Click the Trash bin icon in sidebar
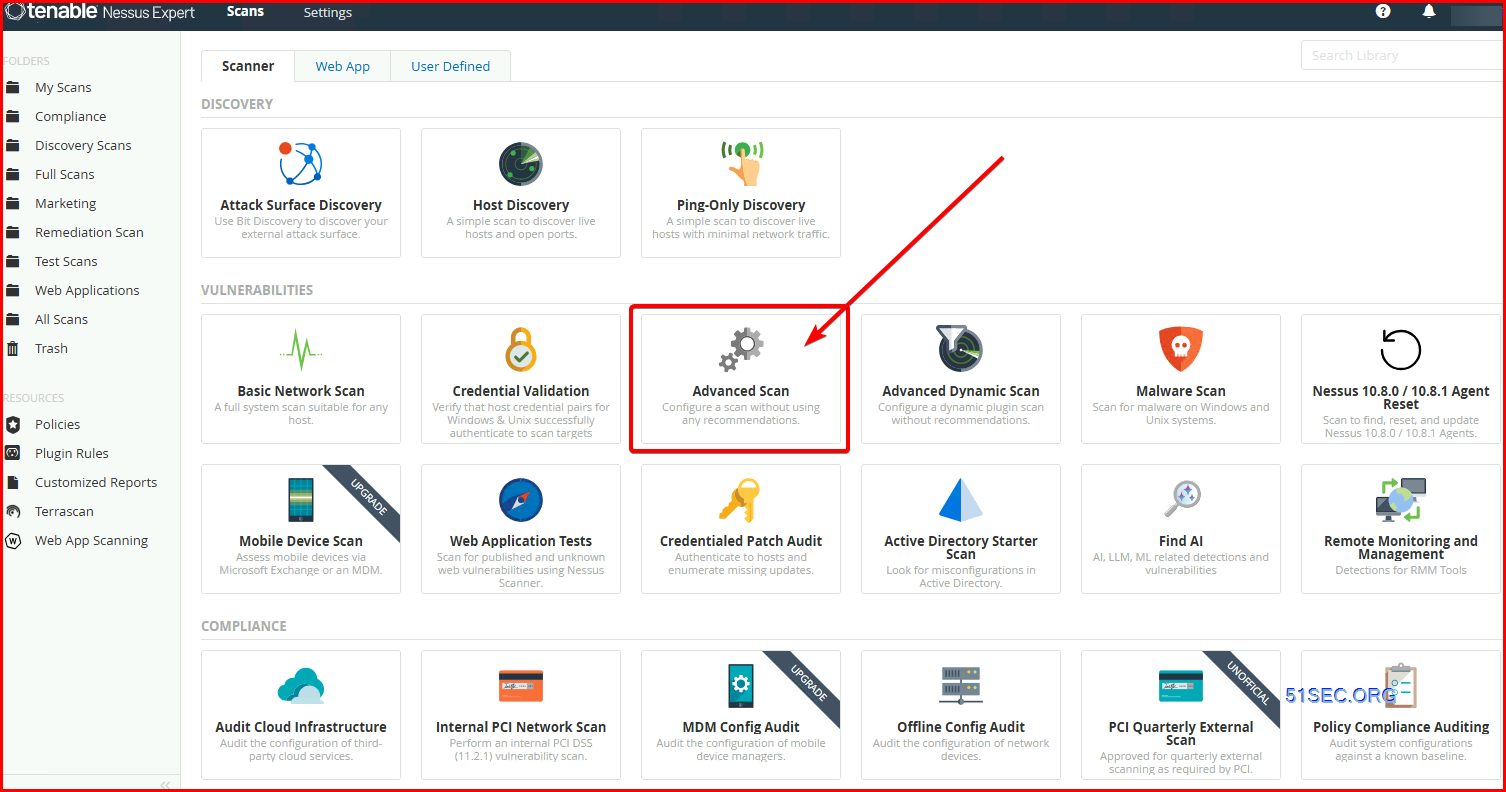1506x792 pixels. pyautogui.click(x=13, y=348)
